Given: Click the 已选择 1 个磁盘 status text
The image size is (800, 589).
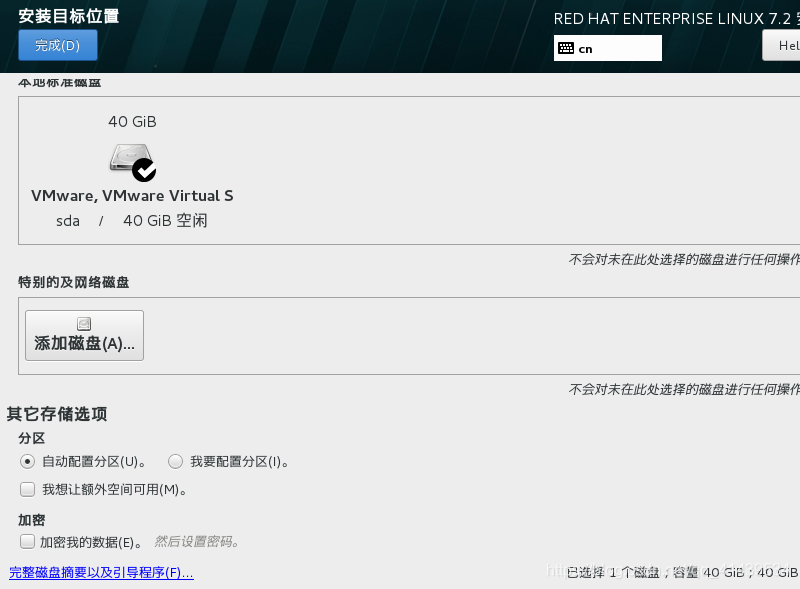Looking at the screenshot, I should (x=612, y=573).
